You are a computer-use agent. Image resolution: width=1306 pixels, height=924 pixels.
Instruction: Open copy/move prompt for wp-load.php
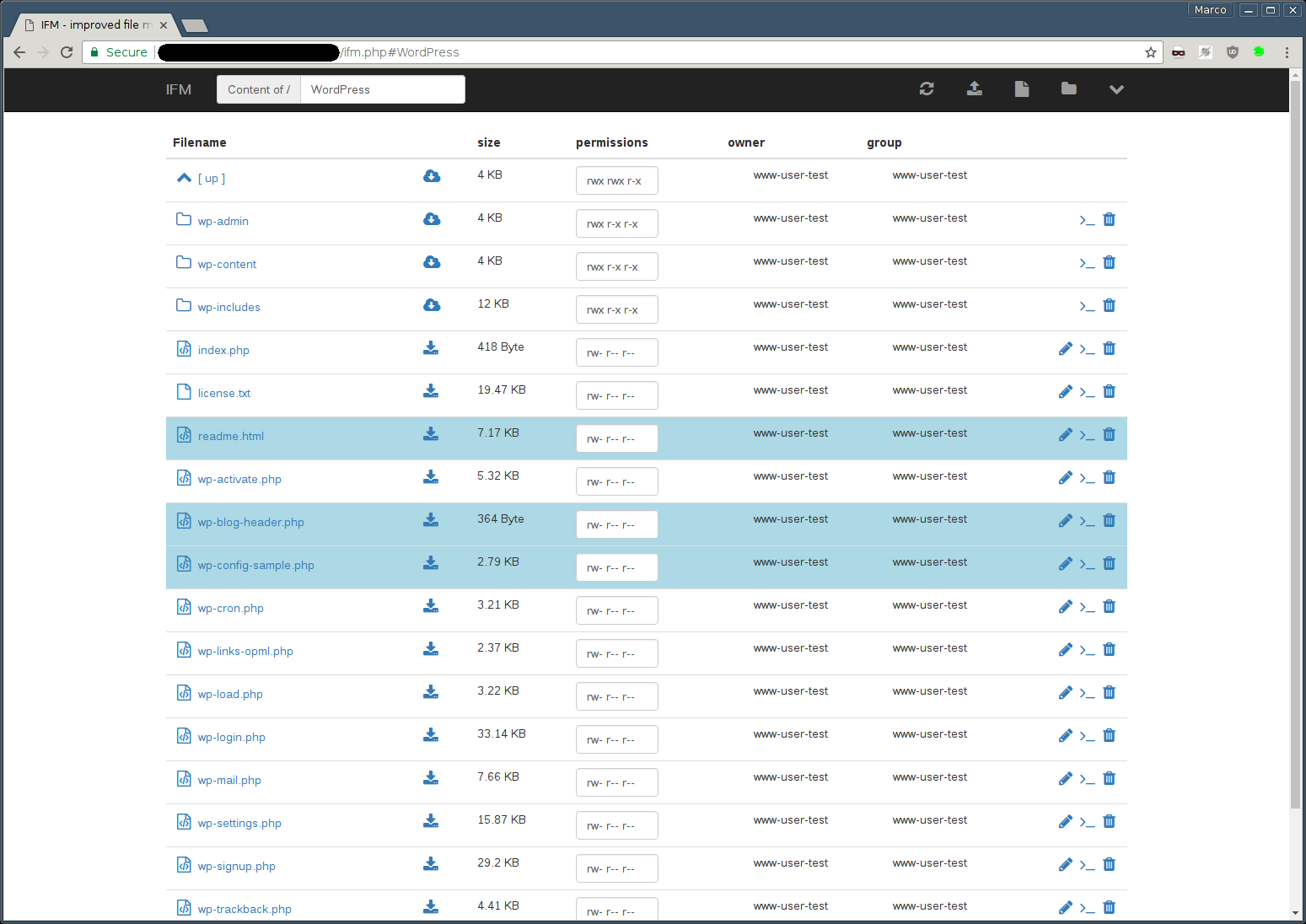pos(1088,694)
